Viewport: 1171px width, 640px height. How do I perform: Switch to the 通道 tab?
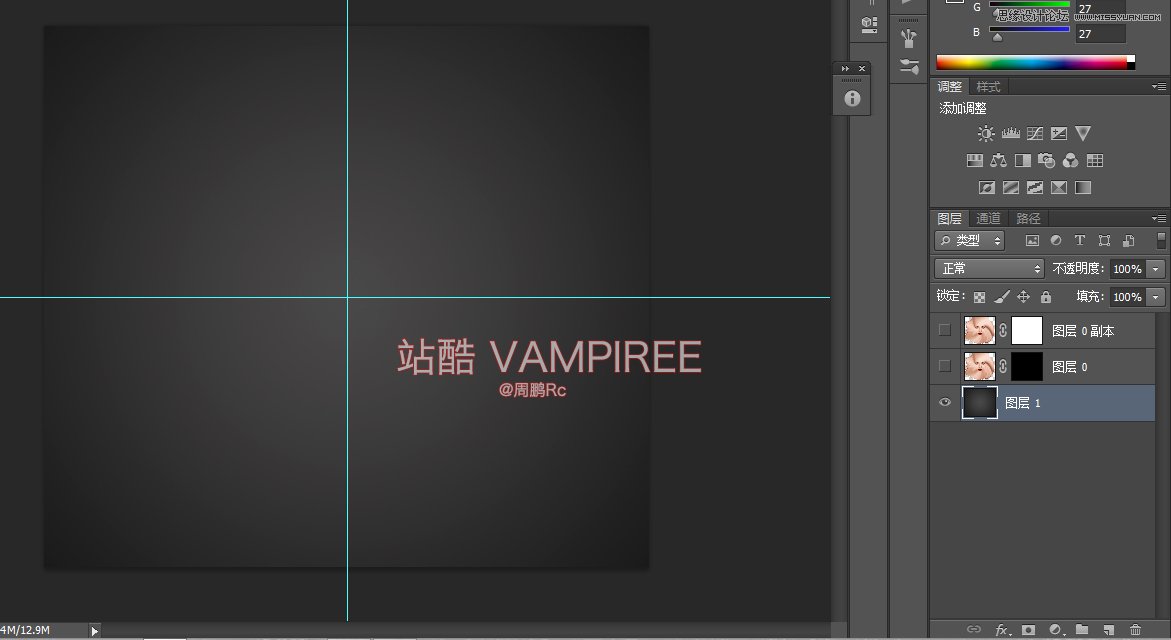tap(988, 218)
